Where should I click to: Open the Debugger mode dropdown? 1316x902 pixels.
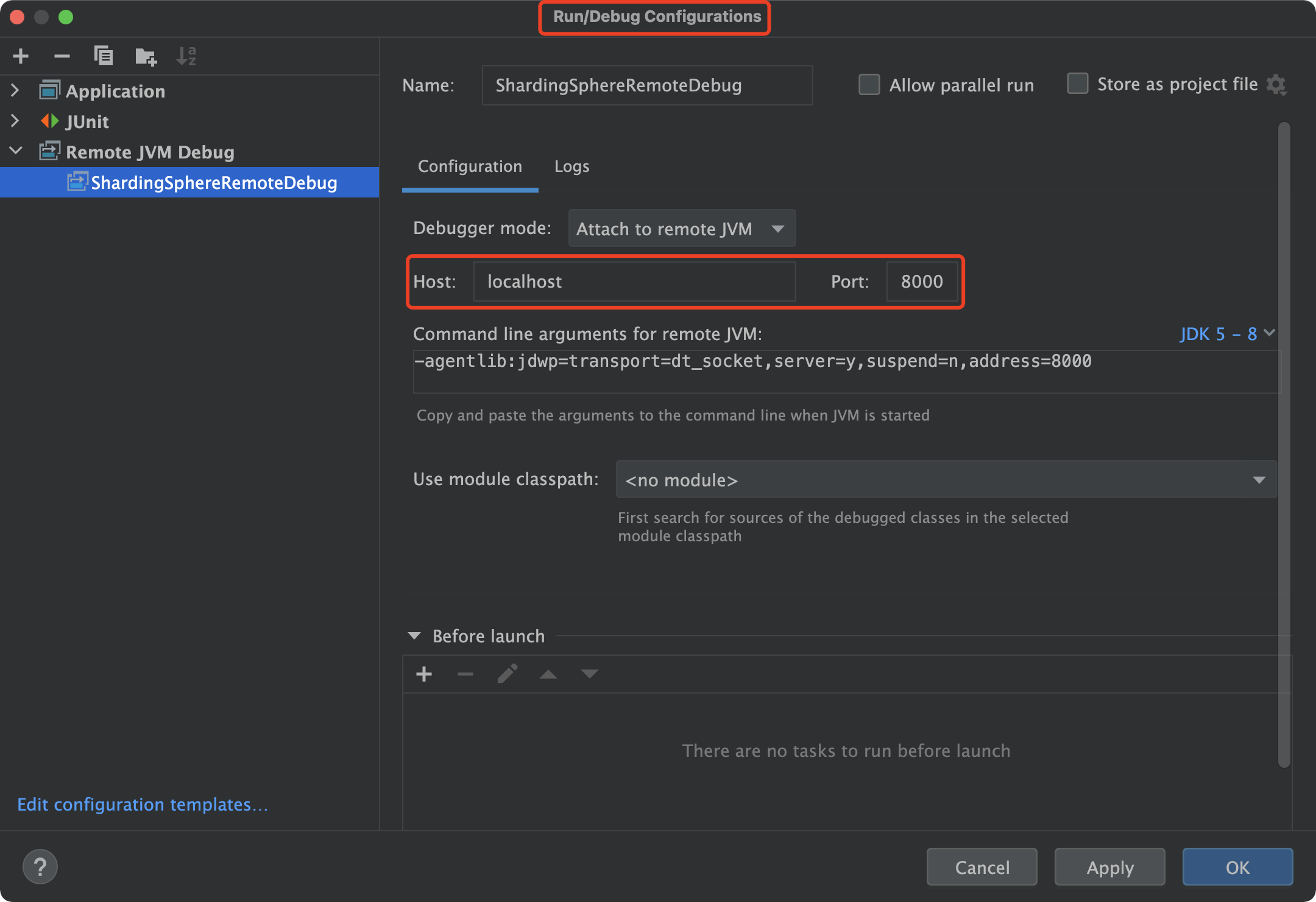point(681,229)
